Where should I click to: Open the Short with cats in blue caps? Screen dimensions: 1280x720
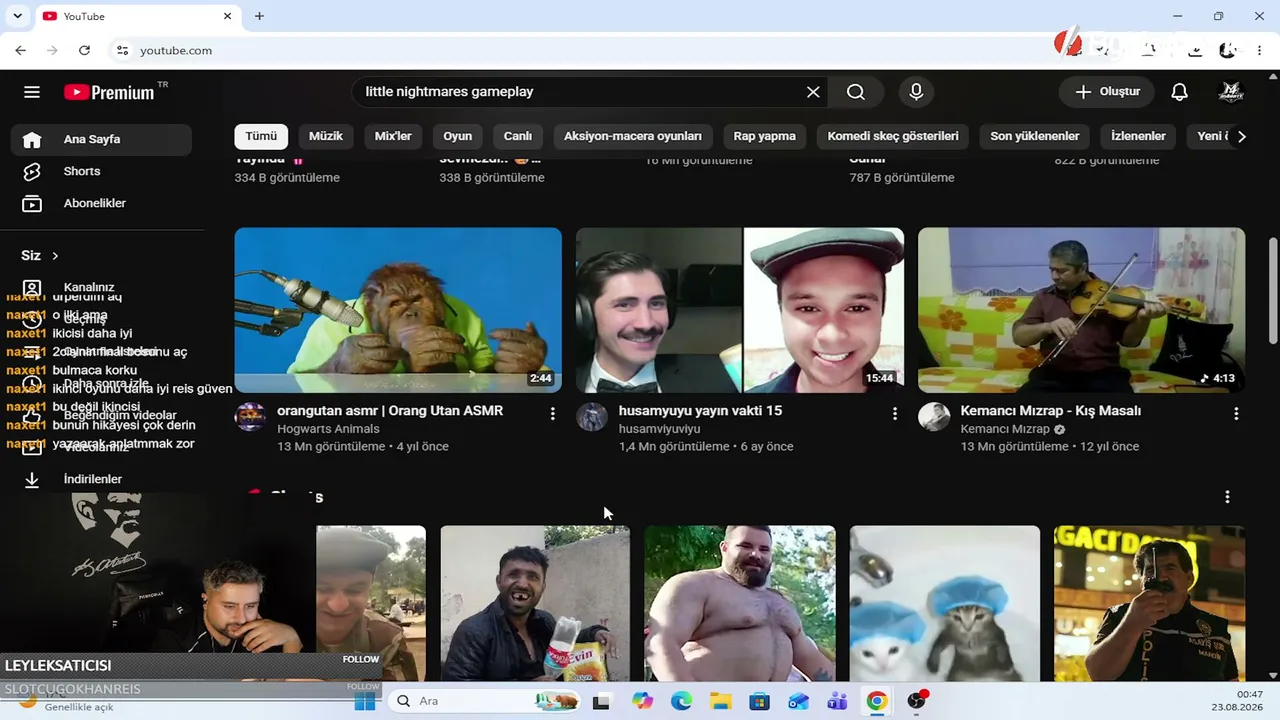tap(945, 604)
